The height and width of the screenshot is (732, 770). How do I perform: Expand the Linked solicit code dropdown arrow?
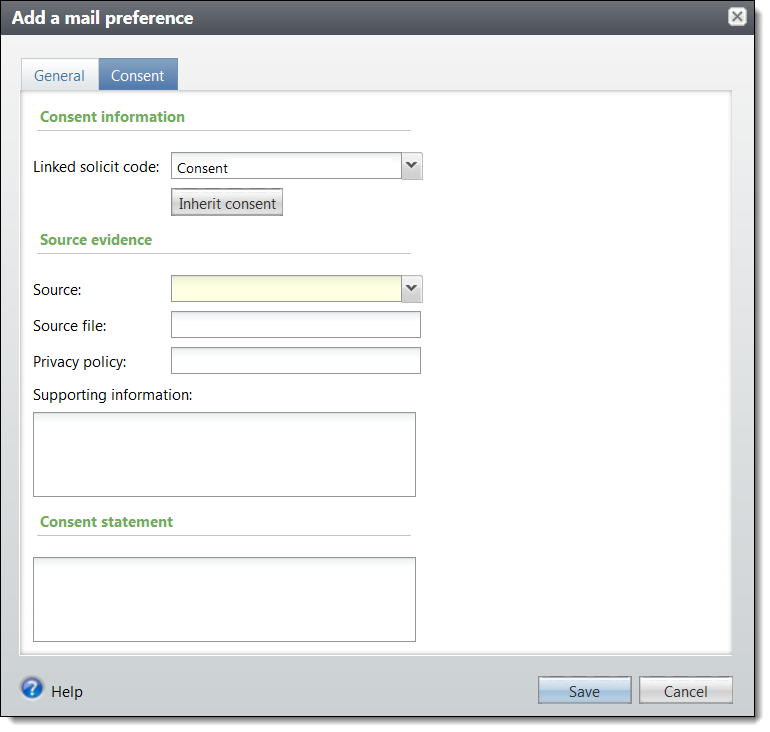(412, 166)
